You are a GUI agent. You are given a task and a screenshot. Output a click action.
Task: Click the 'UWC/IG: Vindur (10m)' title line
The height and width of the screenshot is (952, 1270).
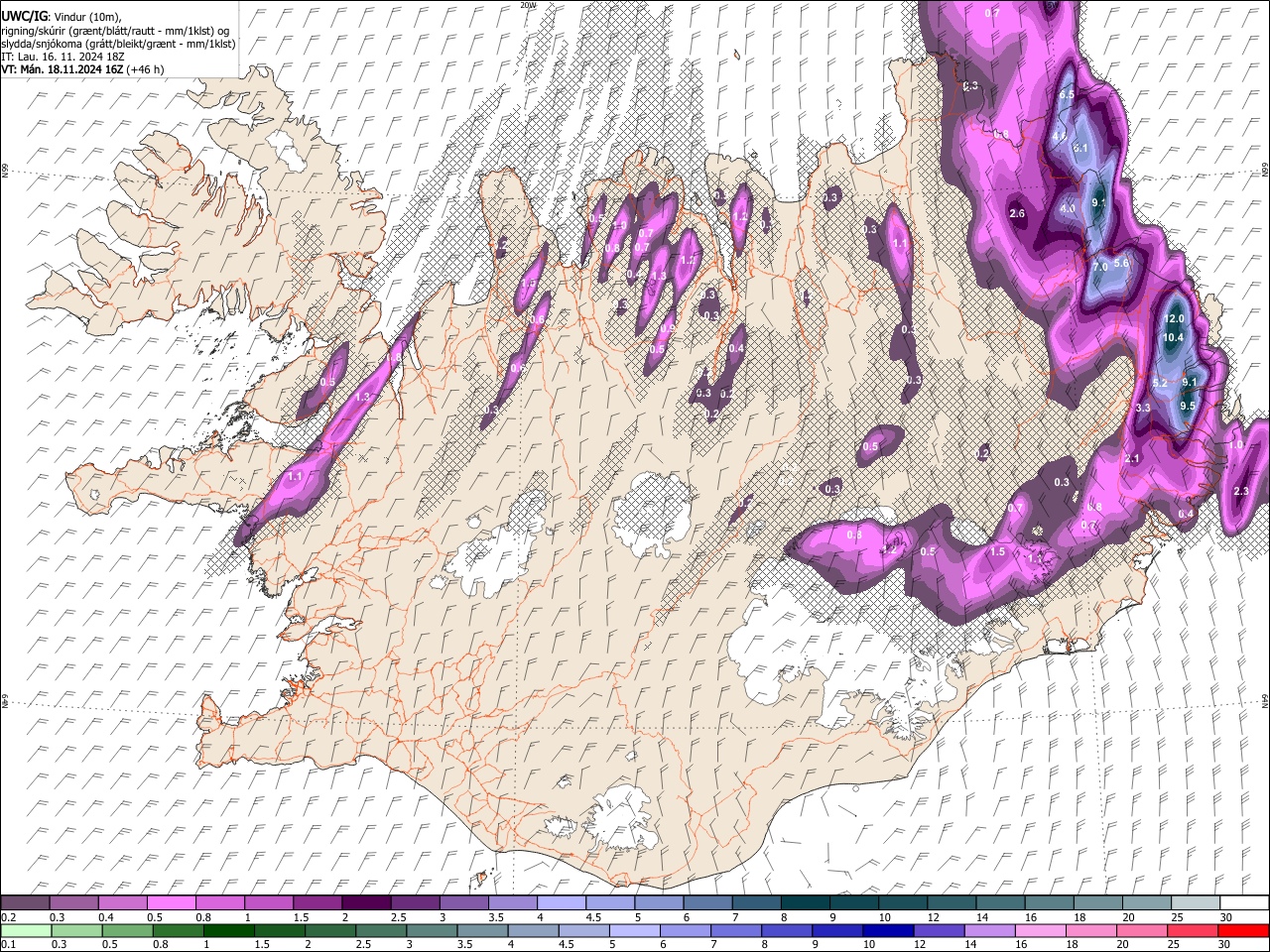[62, 16]
